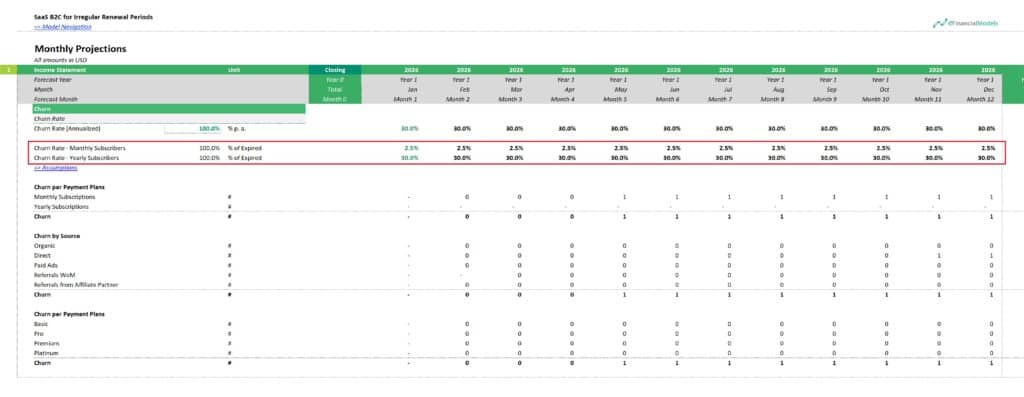This screenshot has height=397, width=1024.
Task: Click Churn Rate - Monthly Subscribers label
Action: pyautogui.click(x=80, y=148)
